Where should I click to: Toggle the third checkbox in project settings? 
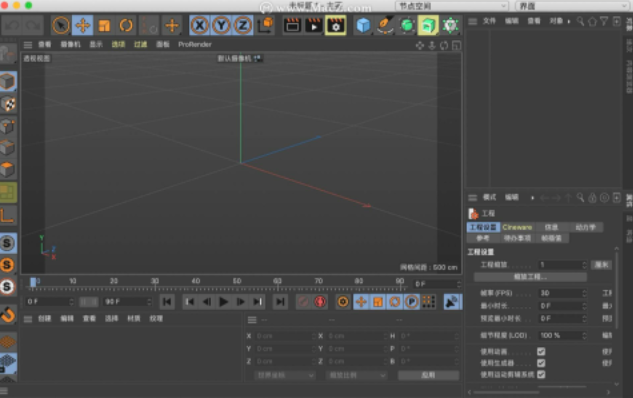541,375
